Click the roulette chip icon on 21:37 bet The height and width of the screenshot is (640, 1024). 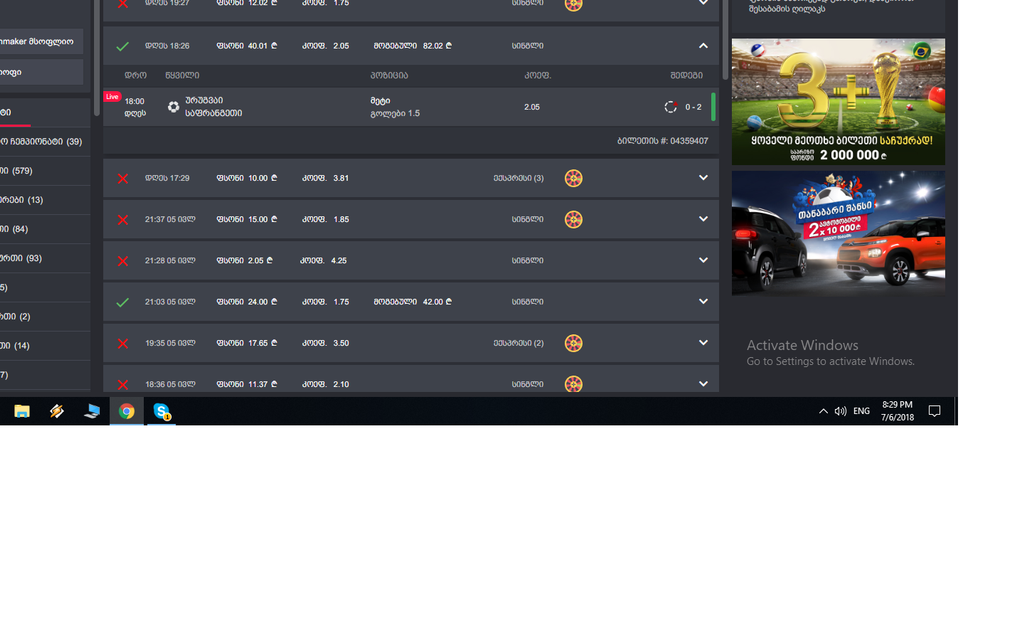[573, 219]
